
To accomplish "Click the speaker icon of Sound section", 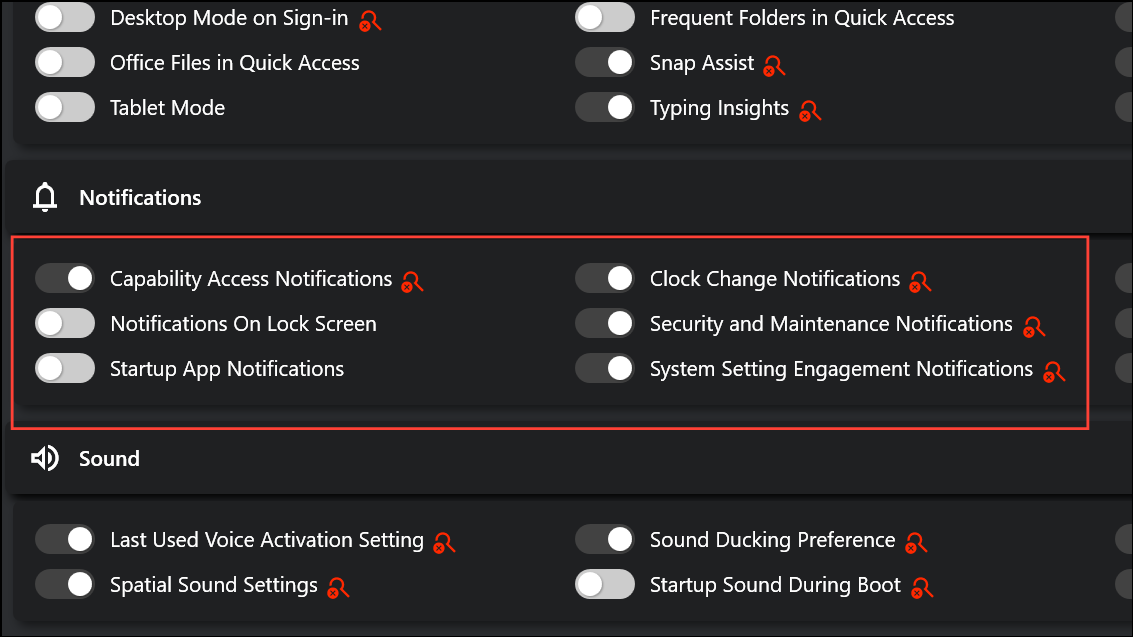I will coord(45,458).
